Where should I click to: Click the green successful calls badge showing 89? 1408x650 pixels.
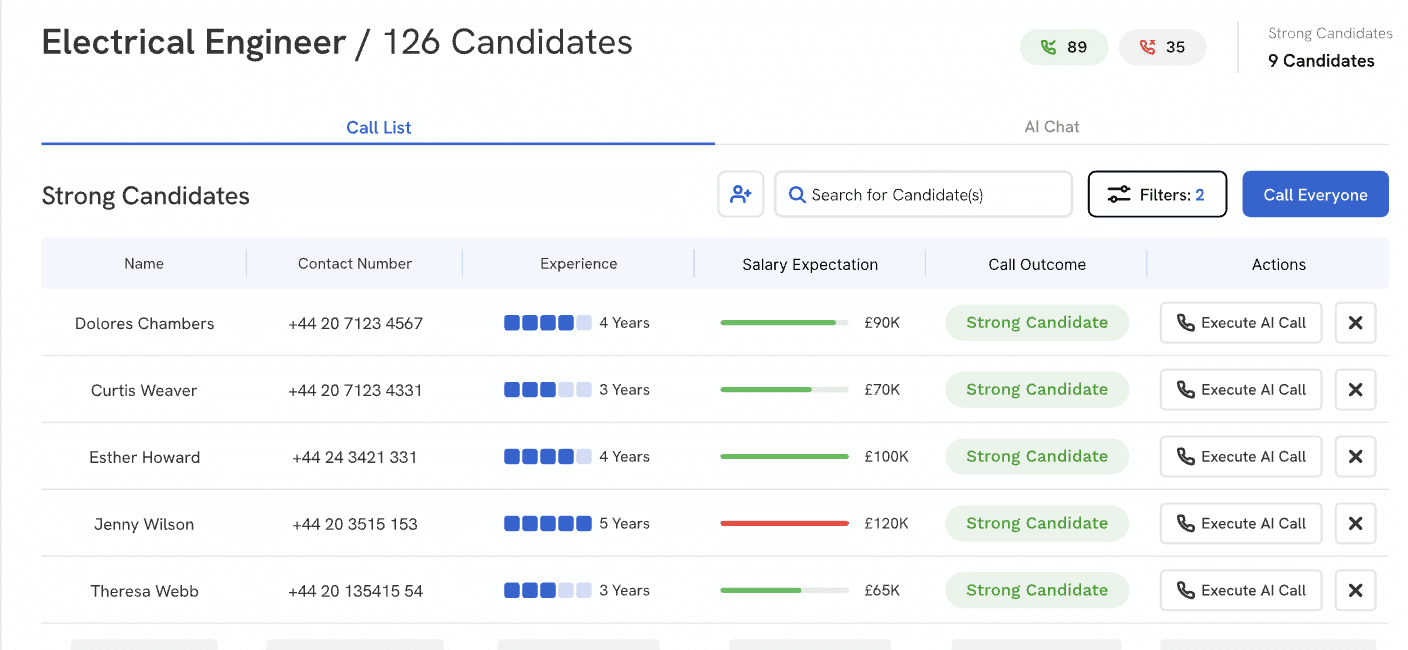1064,47
